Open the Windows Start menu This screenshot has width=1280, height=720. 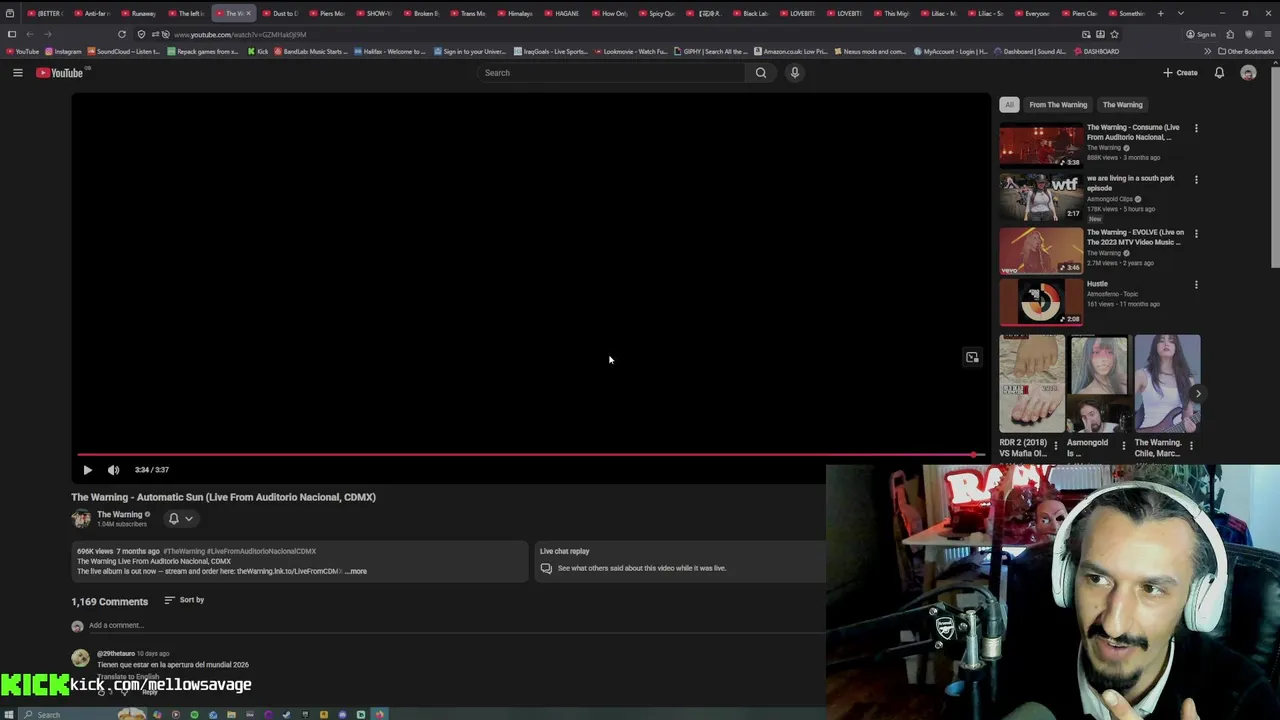[9, 714]
